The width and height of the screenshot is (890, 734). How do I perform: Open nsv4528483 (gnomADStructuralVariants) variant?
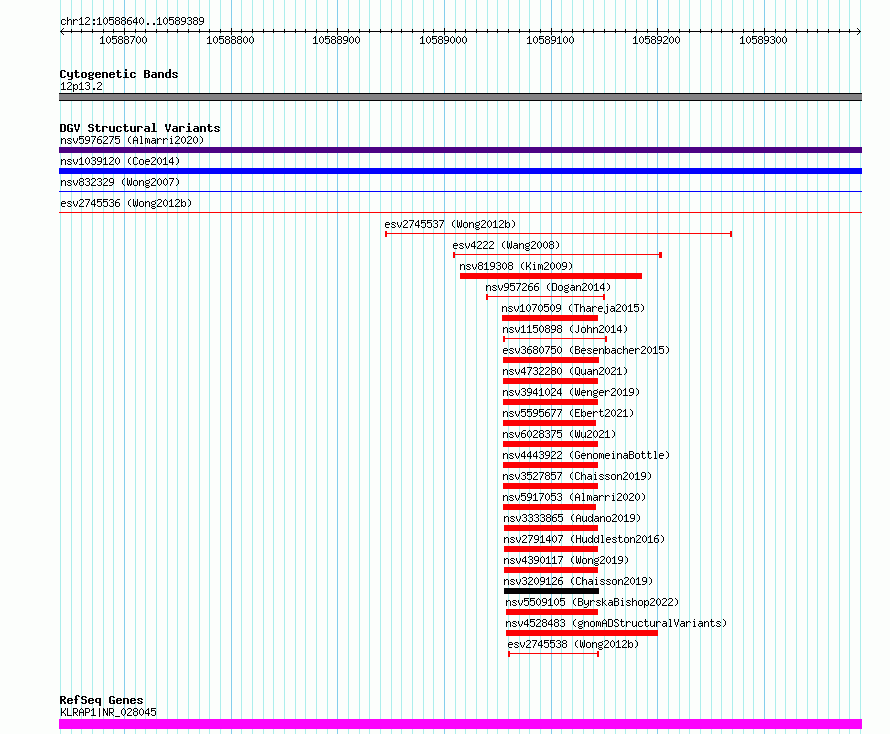[x=616, y=623]
